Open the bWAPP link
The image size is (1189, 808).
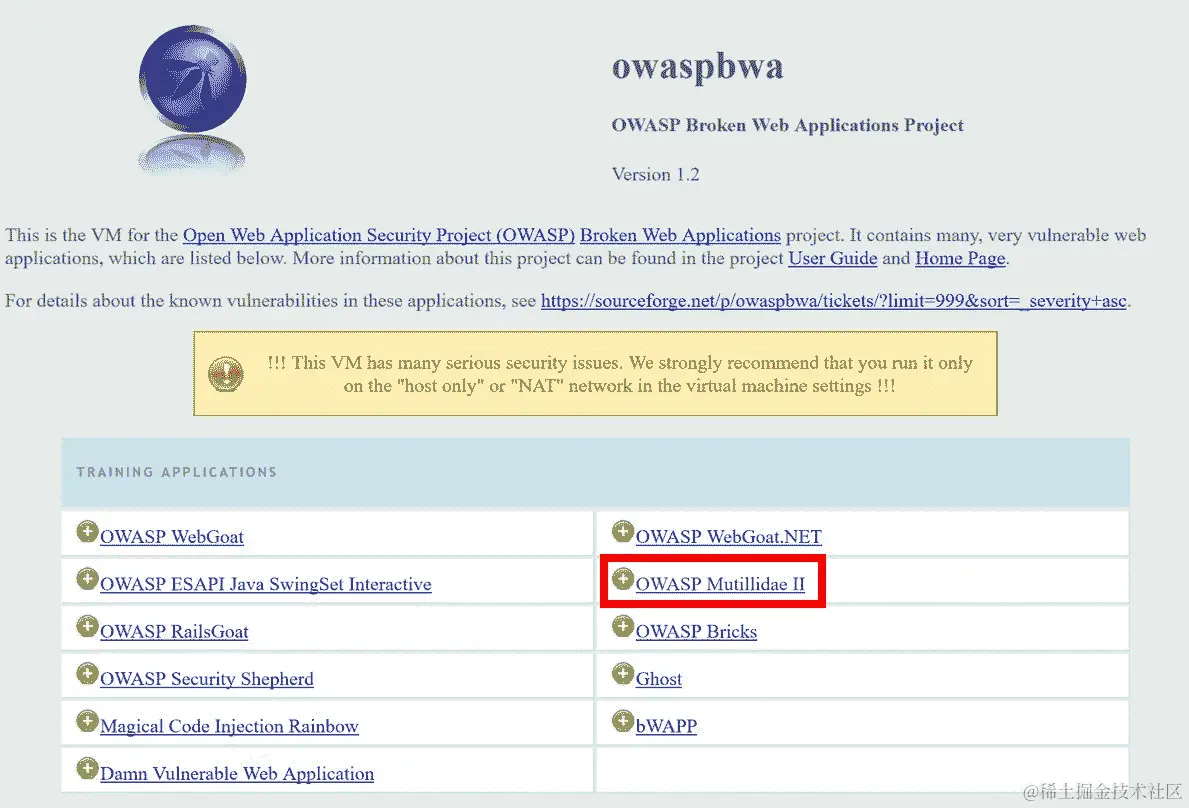pos(667,726)
